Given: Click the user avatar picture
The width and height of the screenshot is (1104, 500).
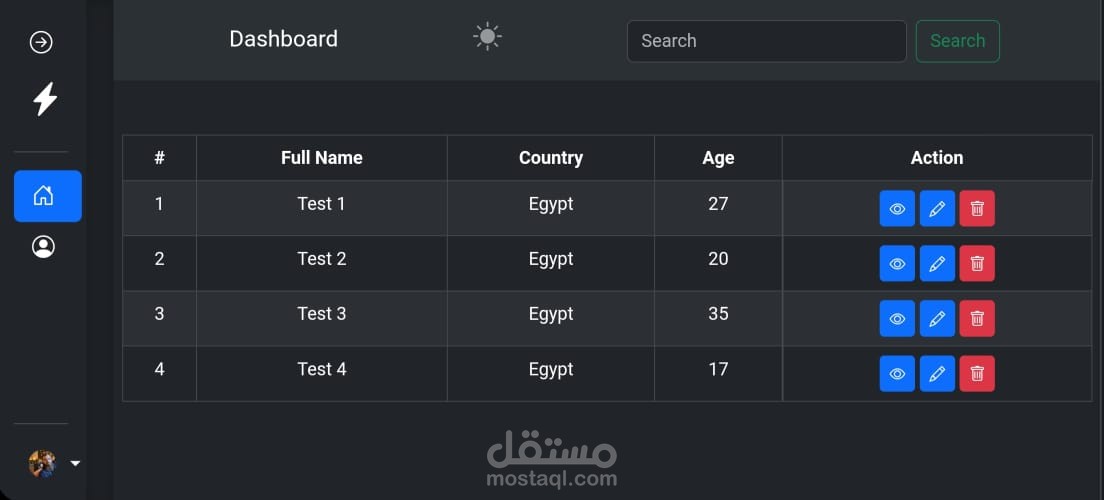Looking at the screenshot, I should 42,463.
